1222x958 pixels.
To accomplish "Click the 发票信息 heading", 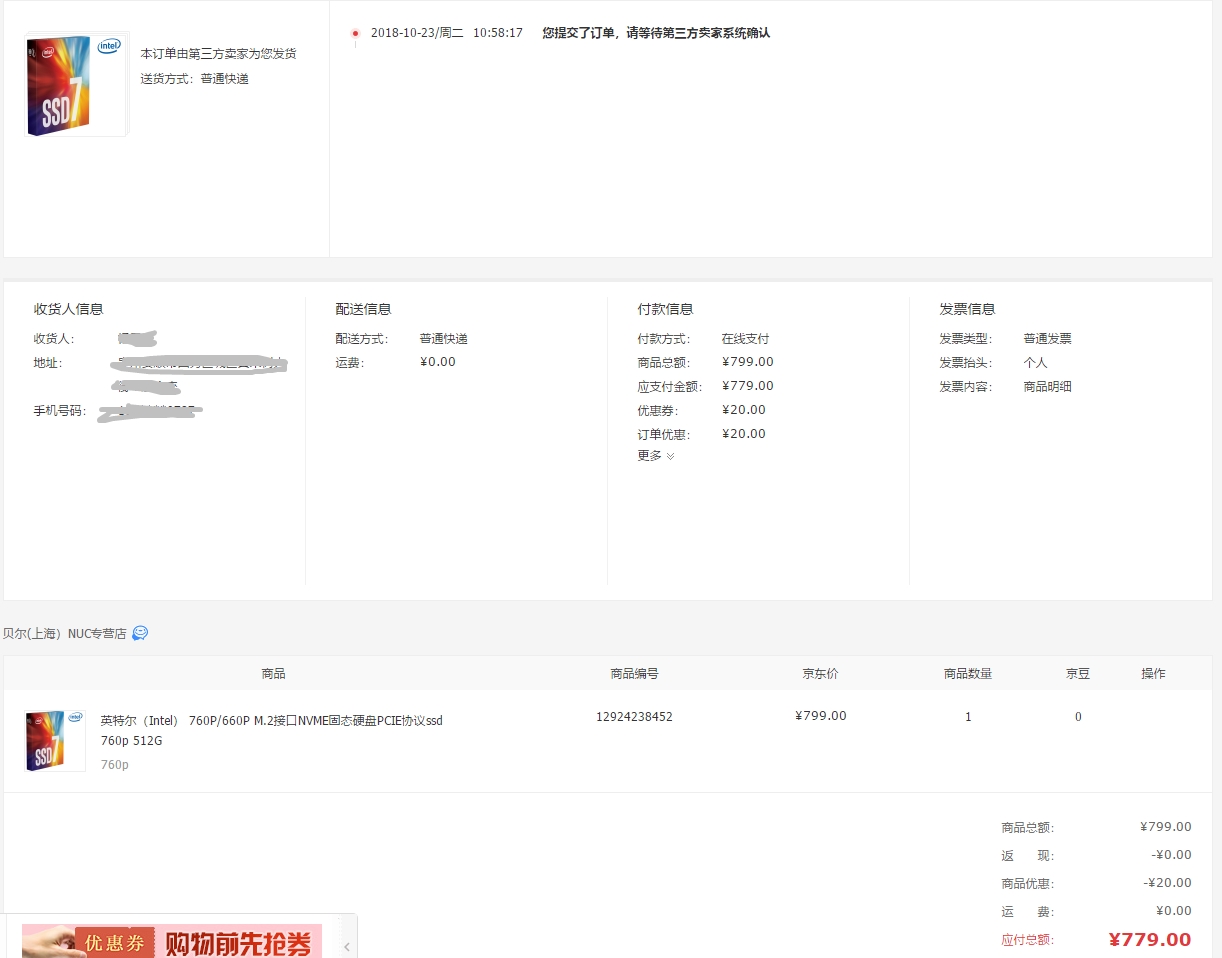I will click(968, 309).
